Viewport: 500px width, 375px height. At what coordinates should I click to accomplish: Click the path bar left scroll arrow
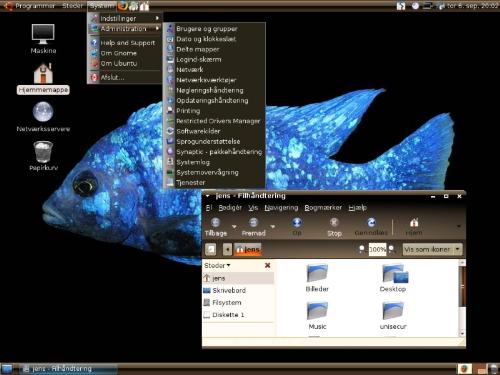[x=227, y=249]
